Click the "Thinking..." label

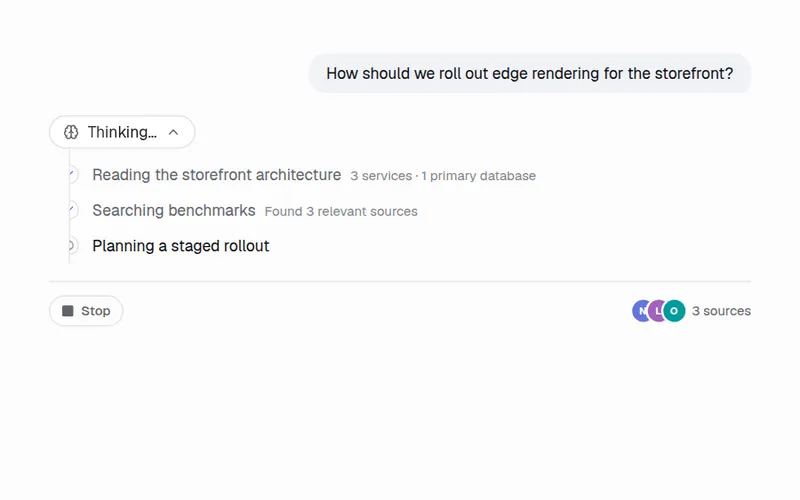coord(122,133)
